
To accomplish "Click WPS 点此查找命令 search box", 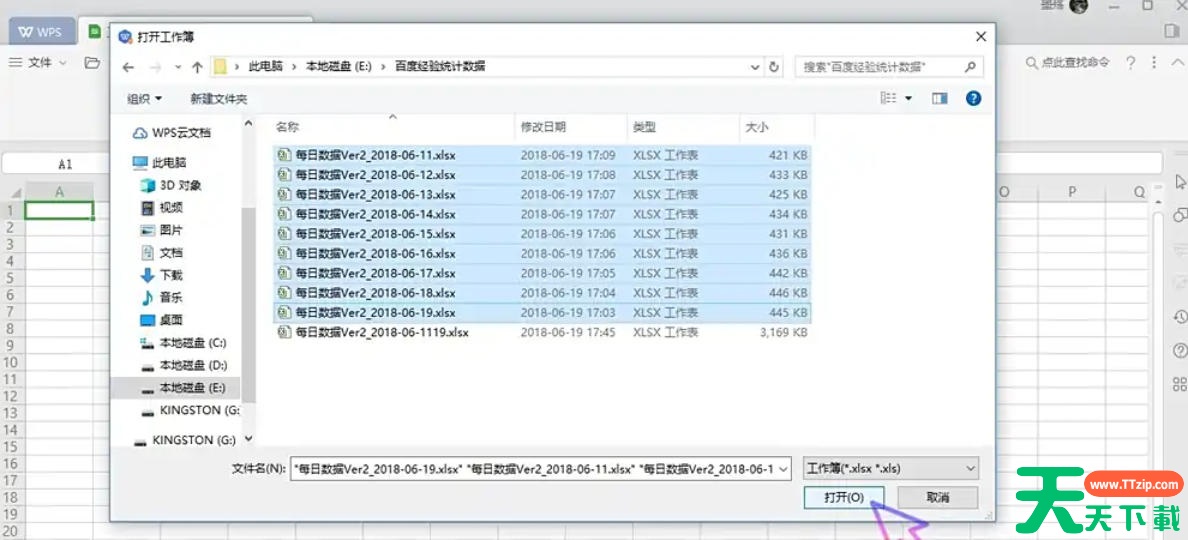I will pyautogui.click(x=1068, y=63).
